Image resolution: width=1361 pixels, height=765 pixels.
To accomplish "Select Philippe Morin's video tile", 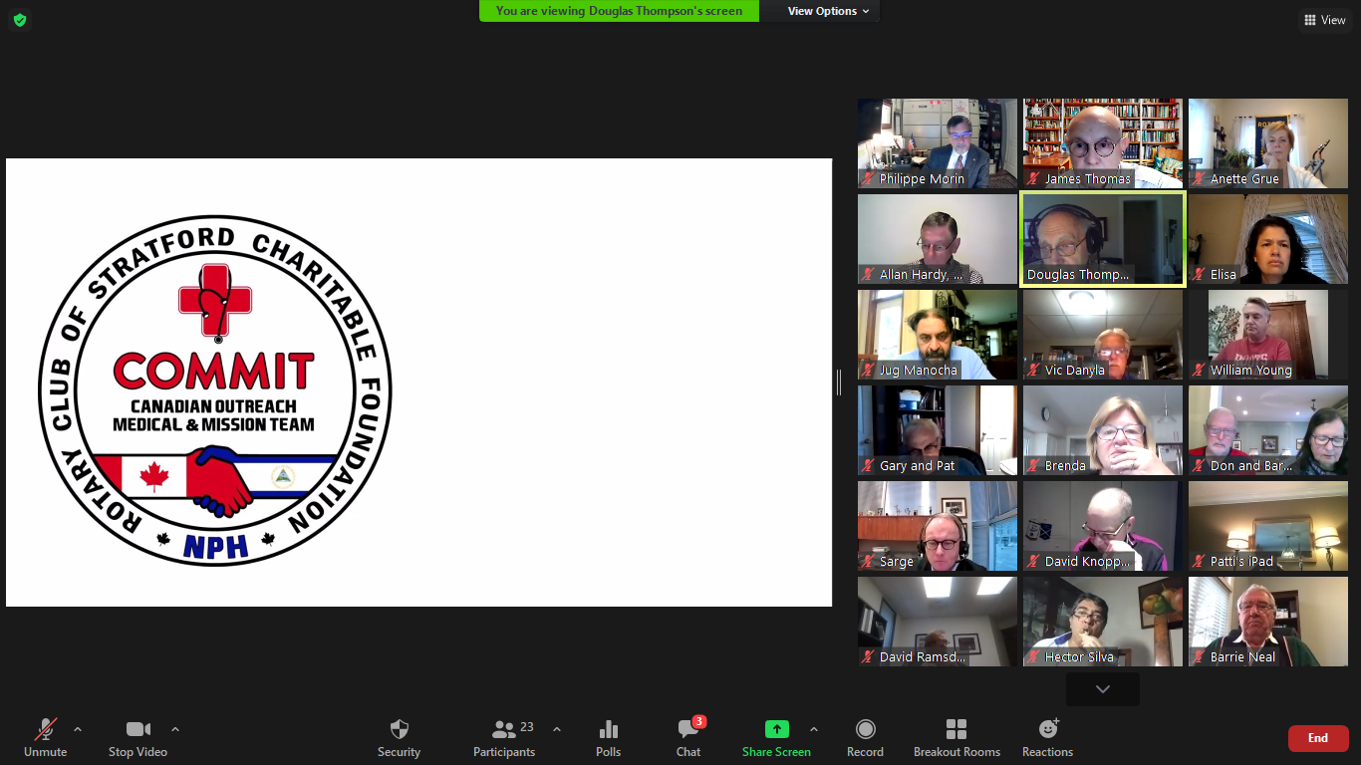I will click(x=937, y=143).
